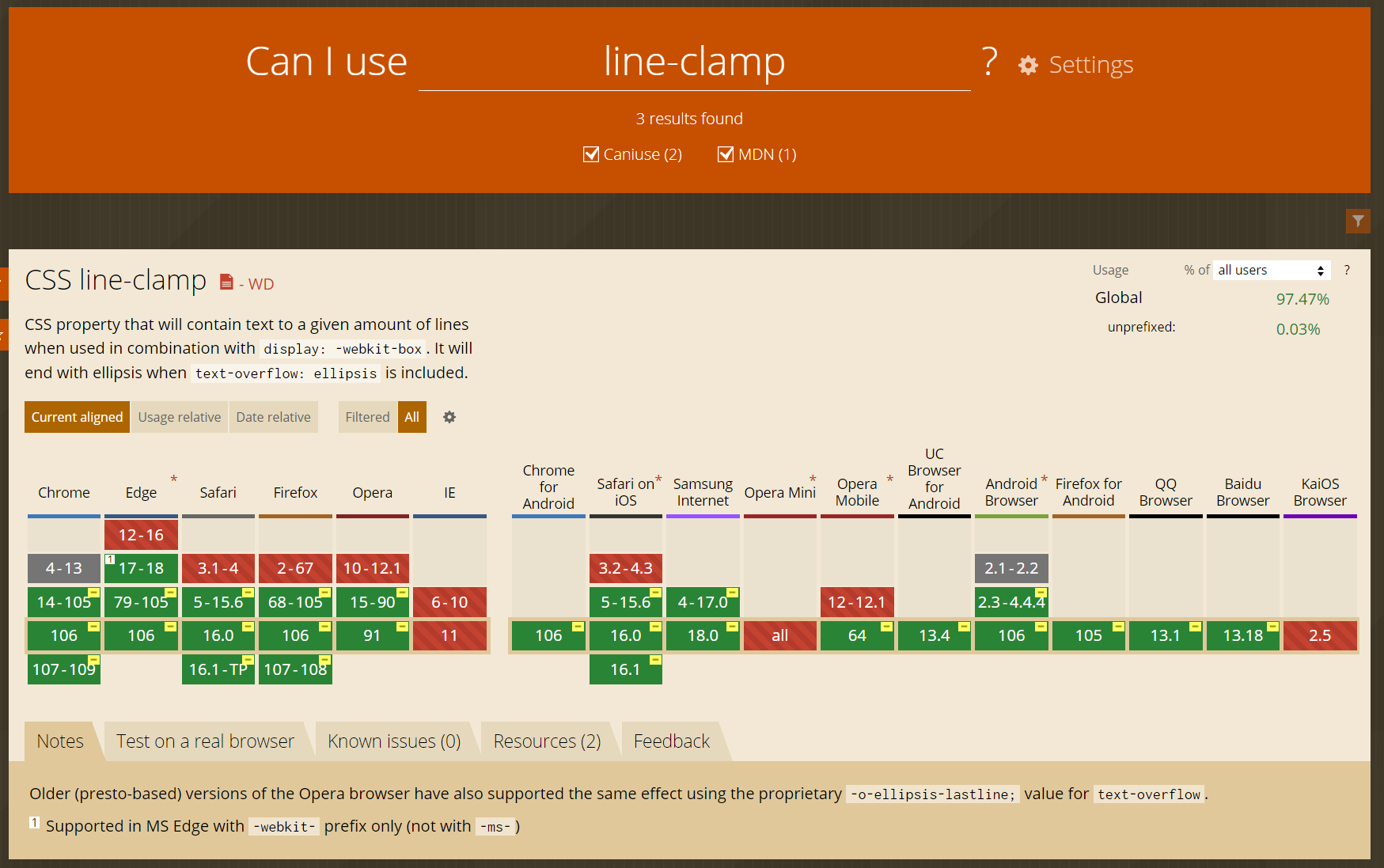Click UC Browser 13.4 cell
This screenshot has height=868, width=1384.
pyautogui.click(x=935, y=635)
